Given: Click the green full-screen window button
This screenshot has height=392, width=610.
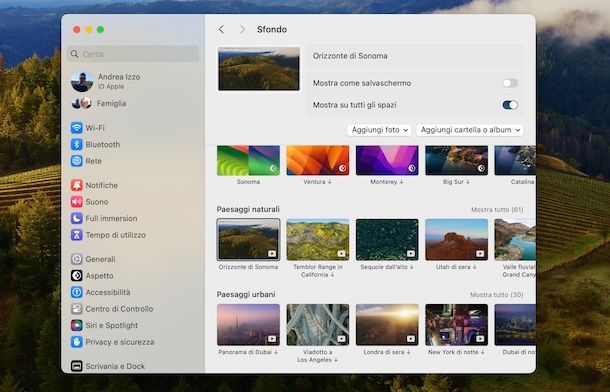Looking at the screenshot, I should tap(100, 30).
